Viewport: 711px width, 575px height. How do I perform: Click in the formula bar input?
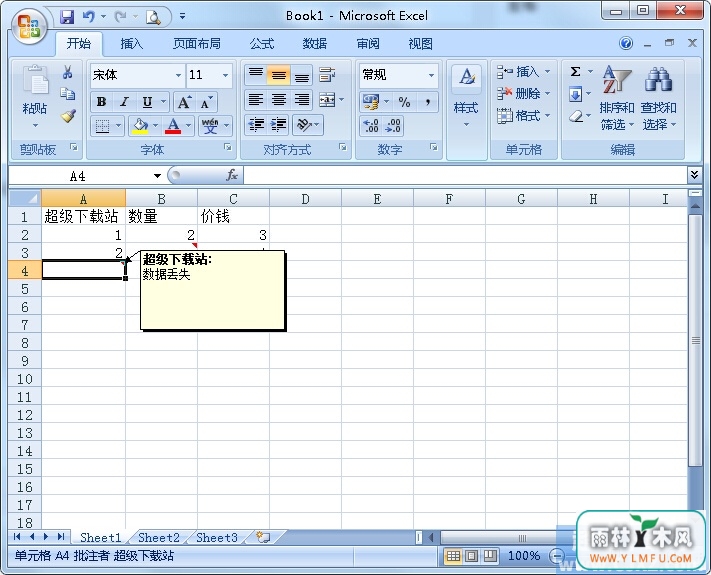[x=466, y=175]
